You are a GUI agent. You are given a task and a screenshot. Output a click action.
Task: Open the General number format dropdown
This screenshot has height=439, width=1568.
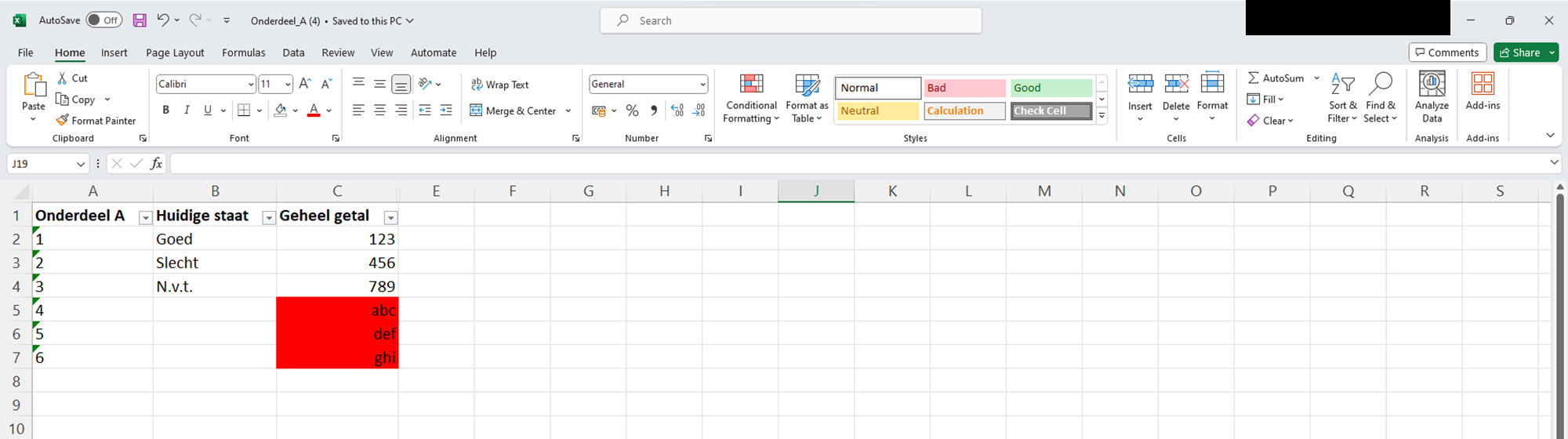click(702, 85)
